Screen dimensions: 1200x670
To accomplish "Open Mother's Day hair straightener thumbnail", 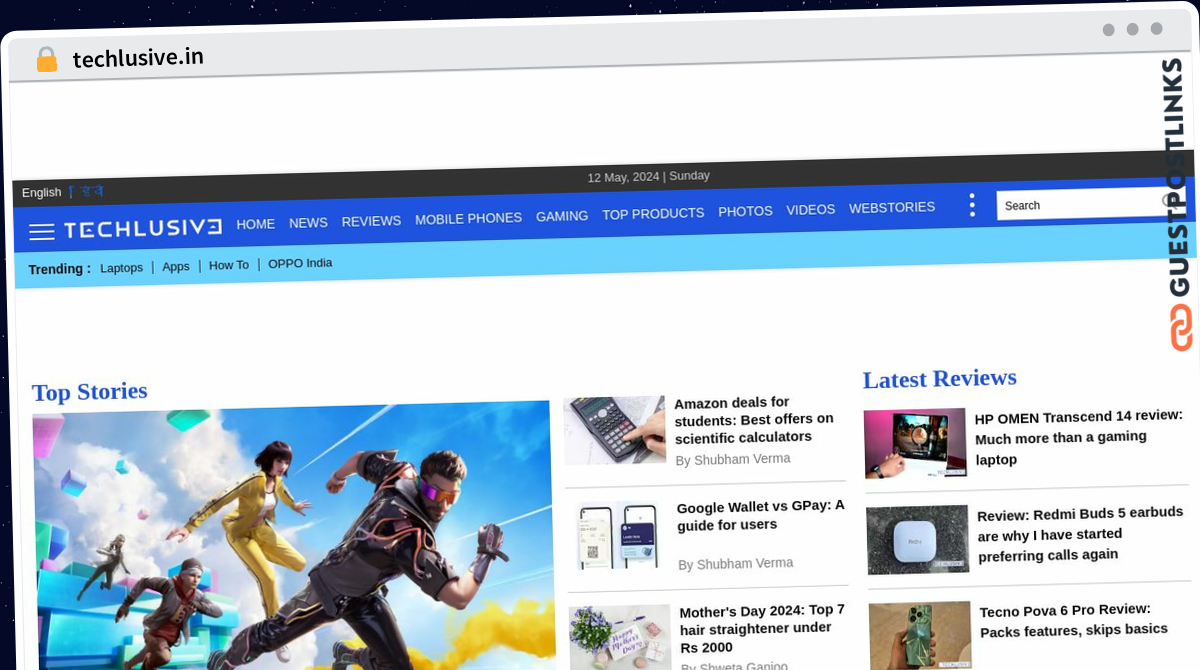I will coord(620,637).
